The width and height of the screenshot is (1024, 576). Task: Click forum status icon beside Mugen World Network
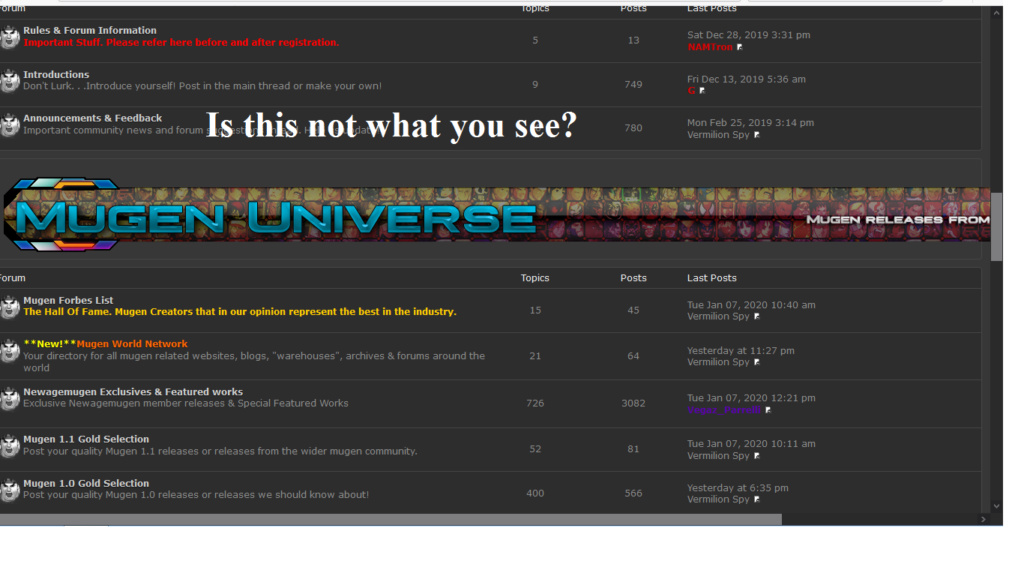coord(9,351)
